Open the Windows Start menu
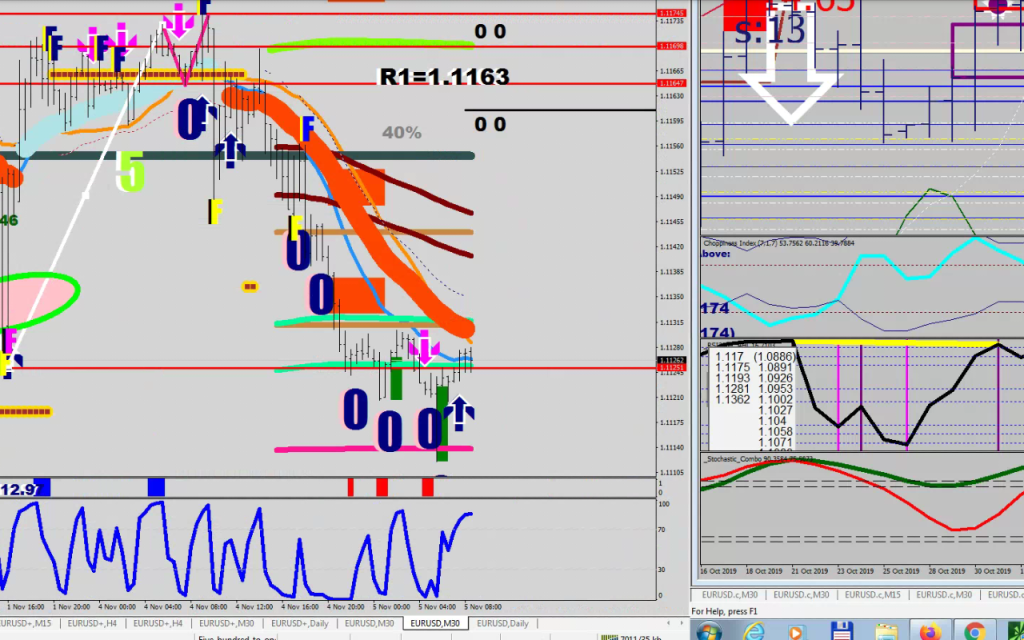This screenshot has width=1024, height=640. 709,630
